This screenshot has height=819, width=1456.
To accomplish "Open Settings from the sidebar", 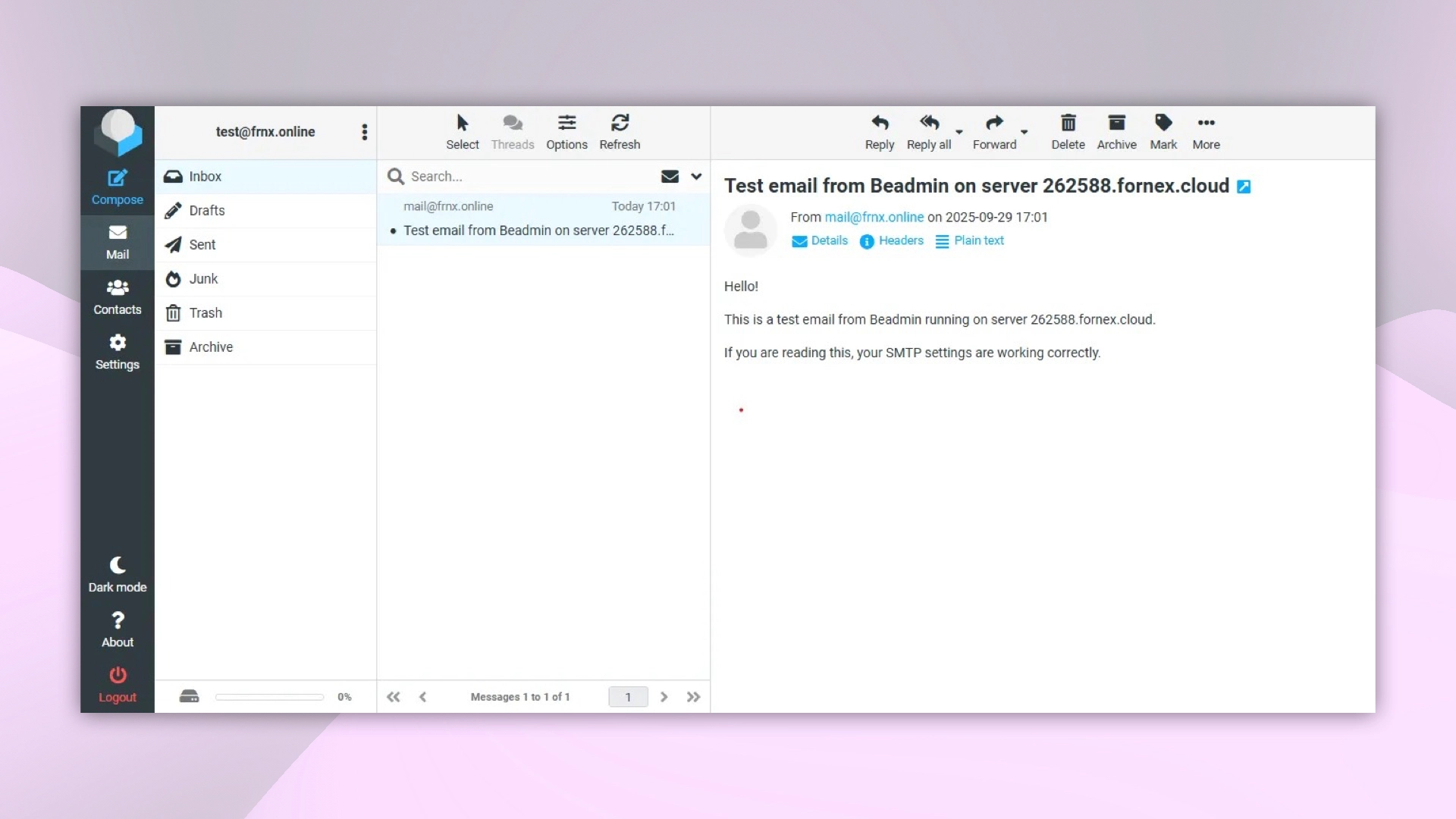I will [x=118, y=352].
